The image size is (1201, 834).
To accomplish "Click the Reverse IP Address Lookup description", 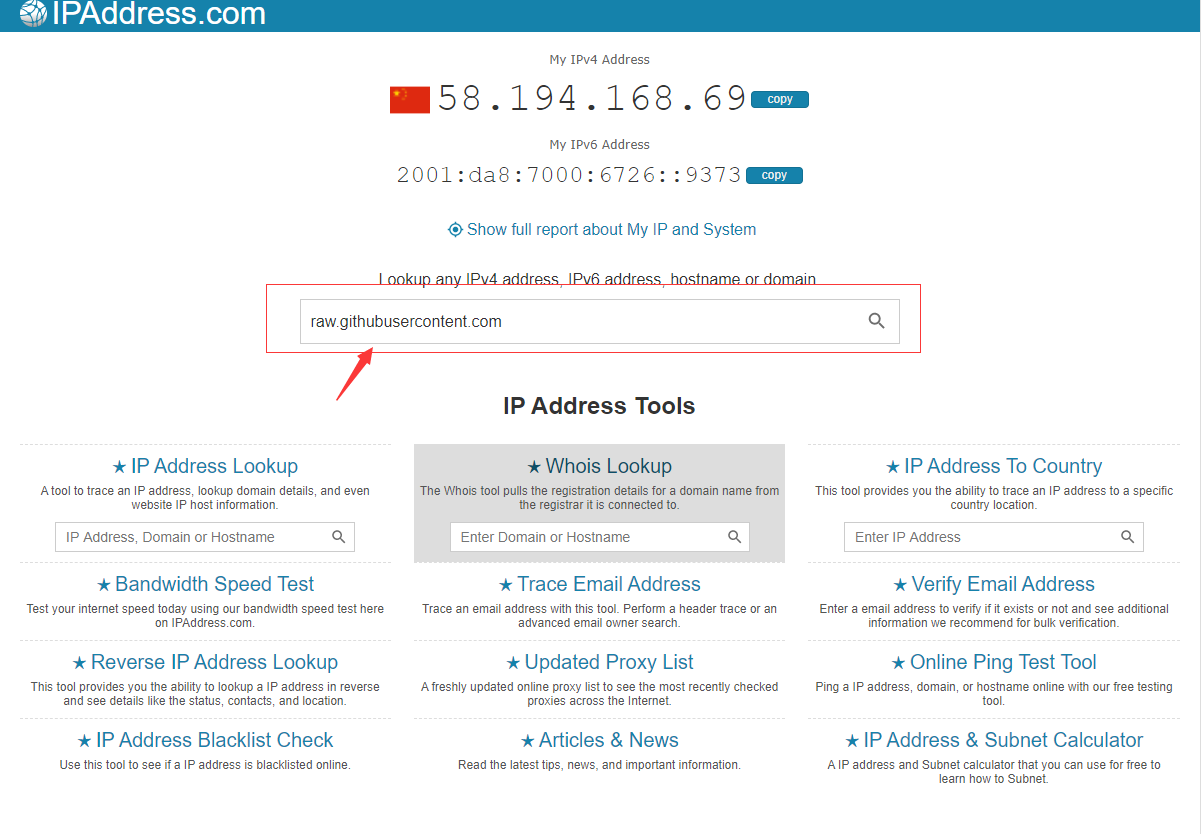I will (x=205, y=694).
